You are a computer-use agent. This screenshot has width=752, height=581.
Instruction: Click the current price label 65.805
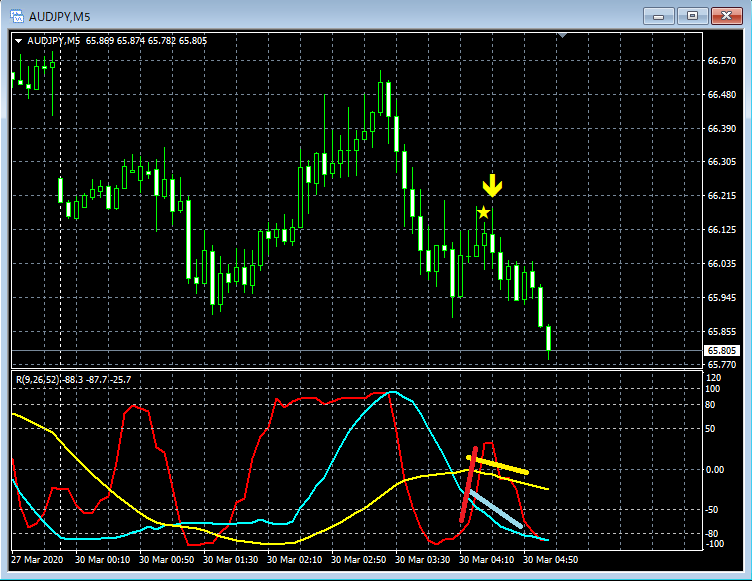722,351
